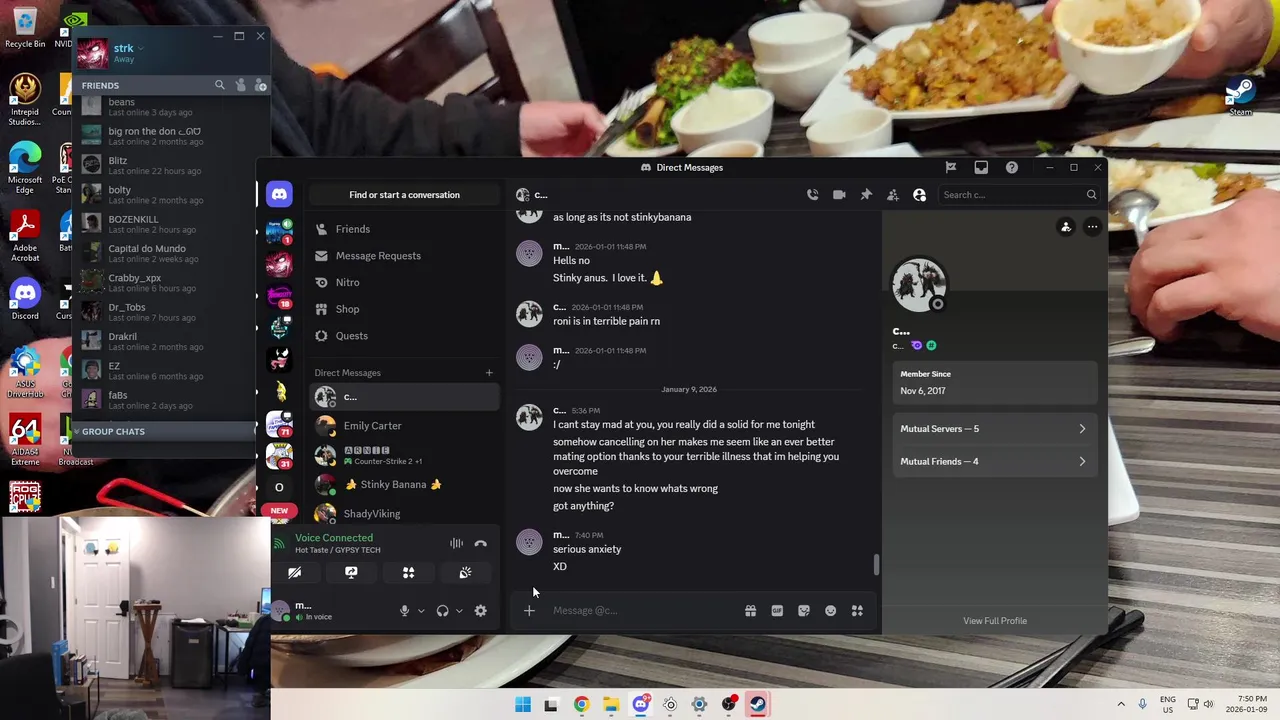Image resolution: width=1280 pixels, height=720 pixels.
Task: Click Find or start a conversation
Action: click(404, 195)
